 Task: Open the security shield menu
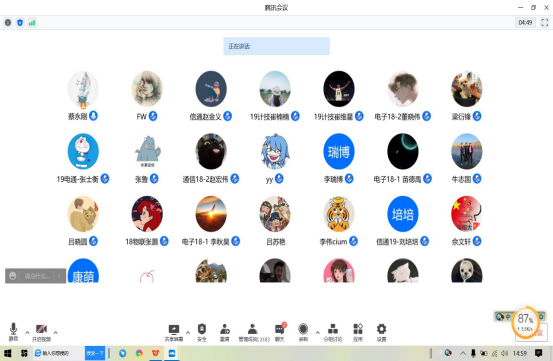[x=202, y=332]
